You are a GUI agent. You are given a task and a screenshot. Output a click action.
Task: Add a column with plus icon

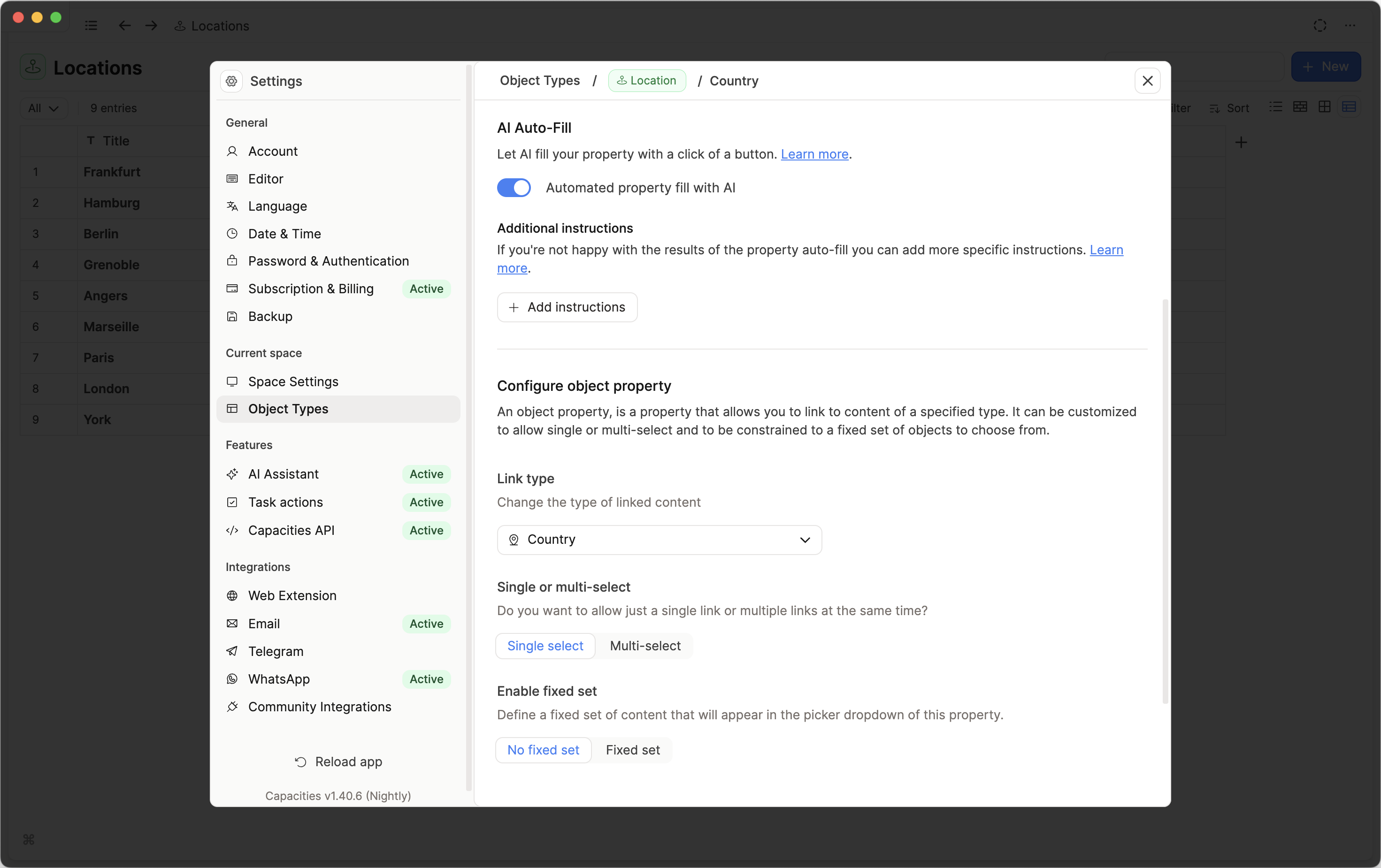coord(1241,142)
